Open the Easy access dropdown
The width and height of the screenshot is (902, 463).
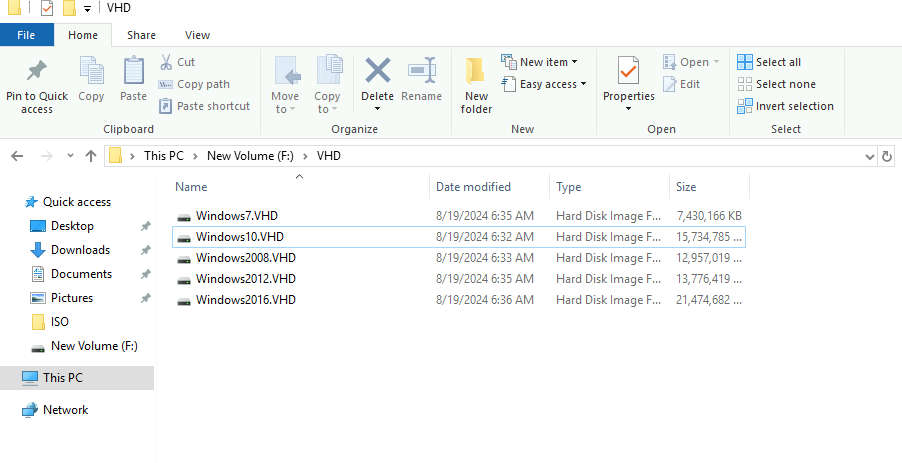tap(553, 84)
